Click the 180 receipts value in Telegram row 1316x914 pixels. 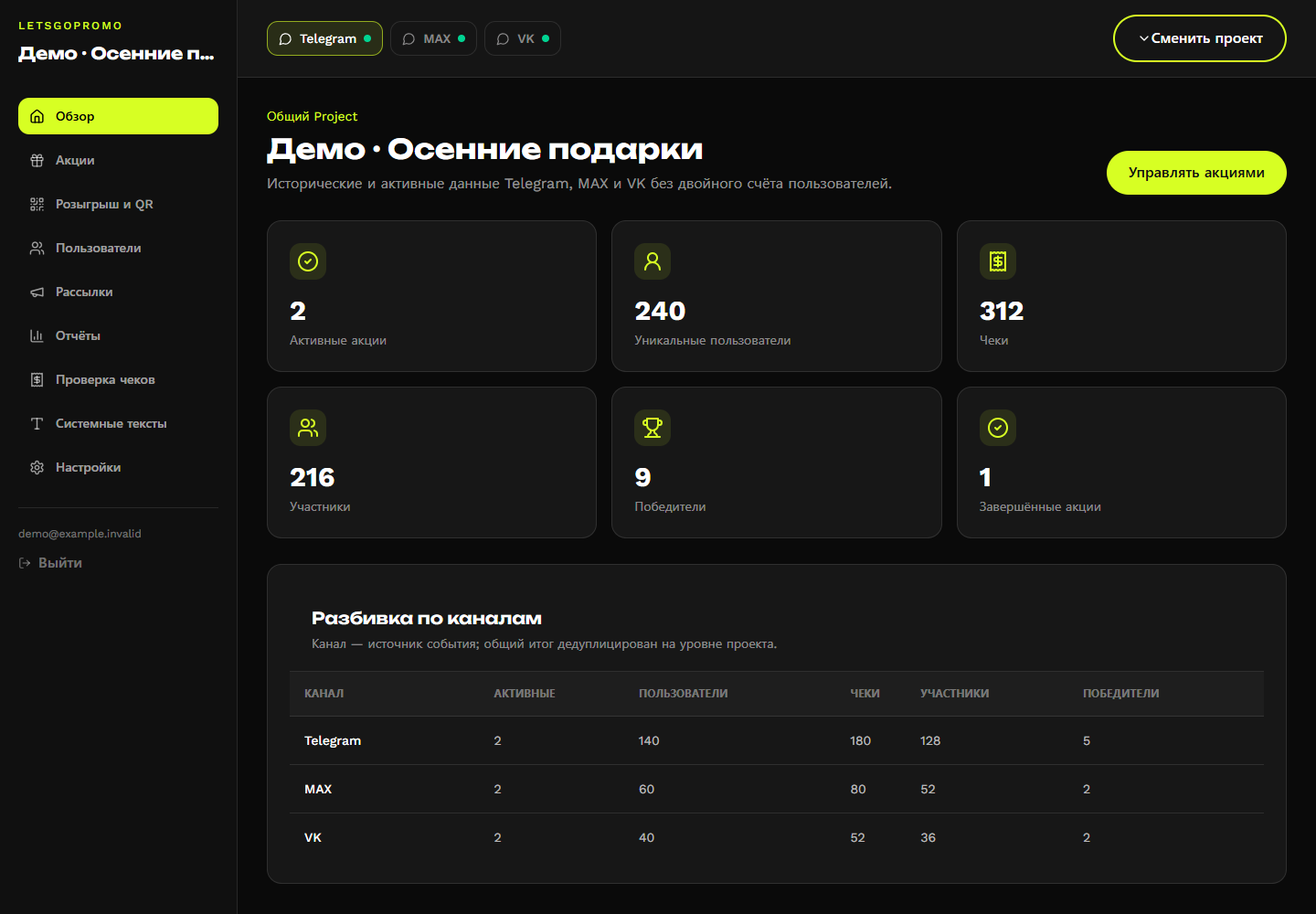[861, 740]
